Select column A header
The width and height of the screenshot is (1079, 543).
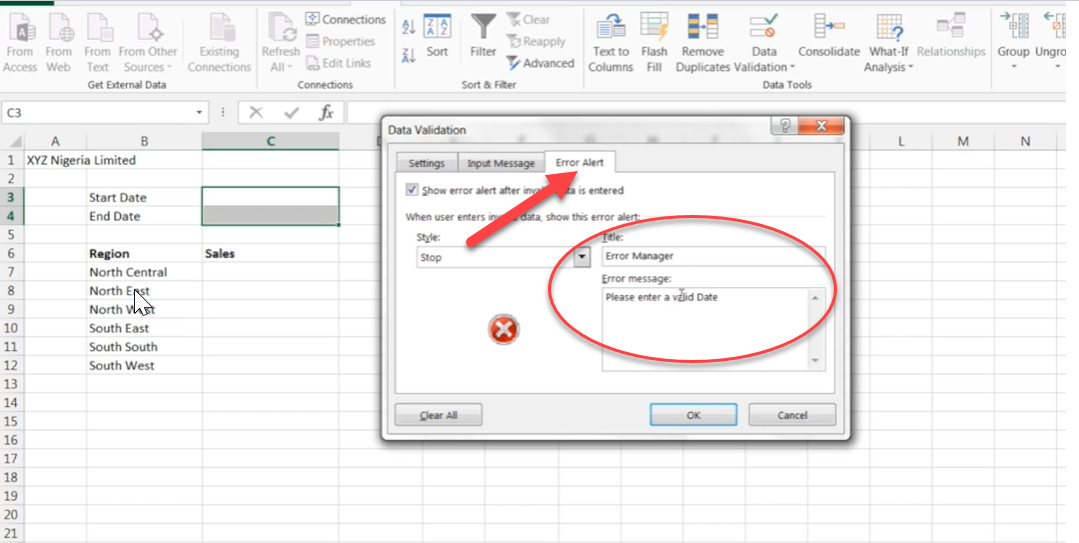[x=55, y=141]
